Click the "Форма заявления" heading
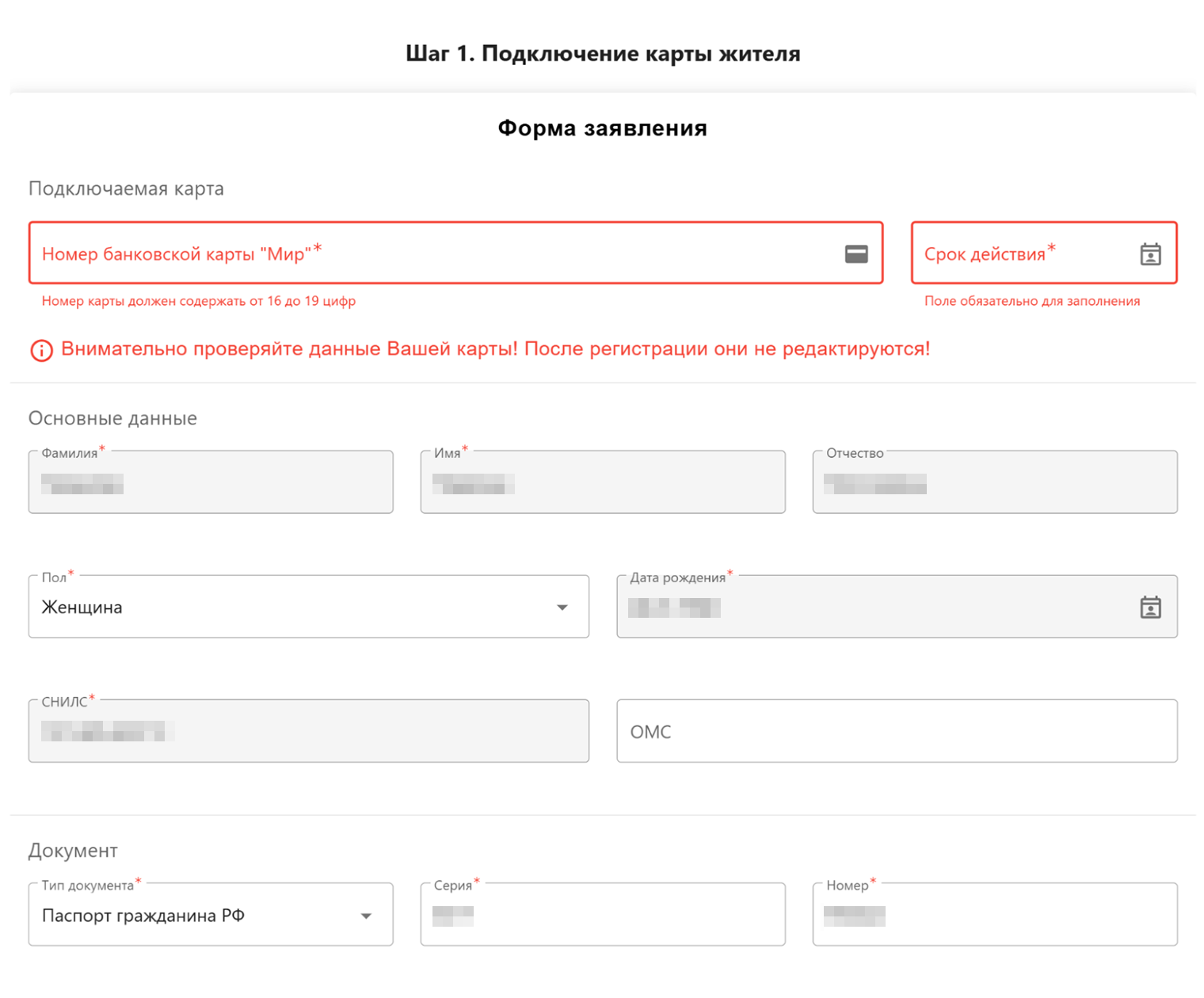The height and width of the screenshot is (998, 1204). click(x=602, y=128)
